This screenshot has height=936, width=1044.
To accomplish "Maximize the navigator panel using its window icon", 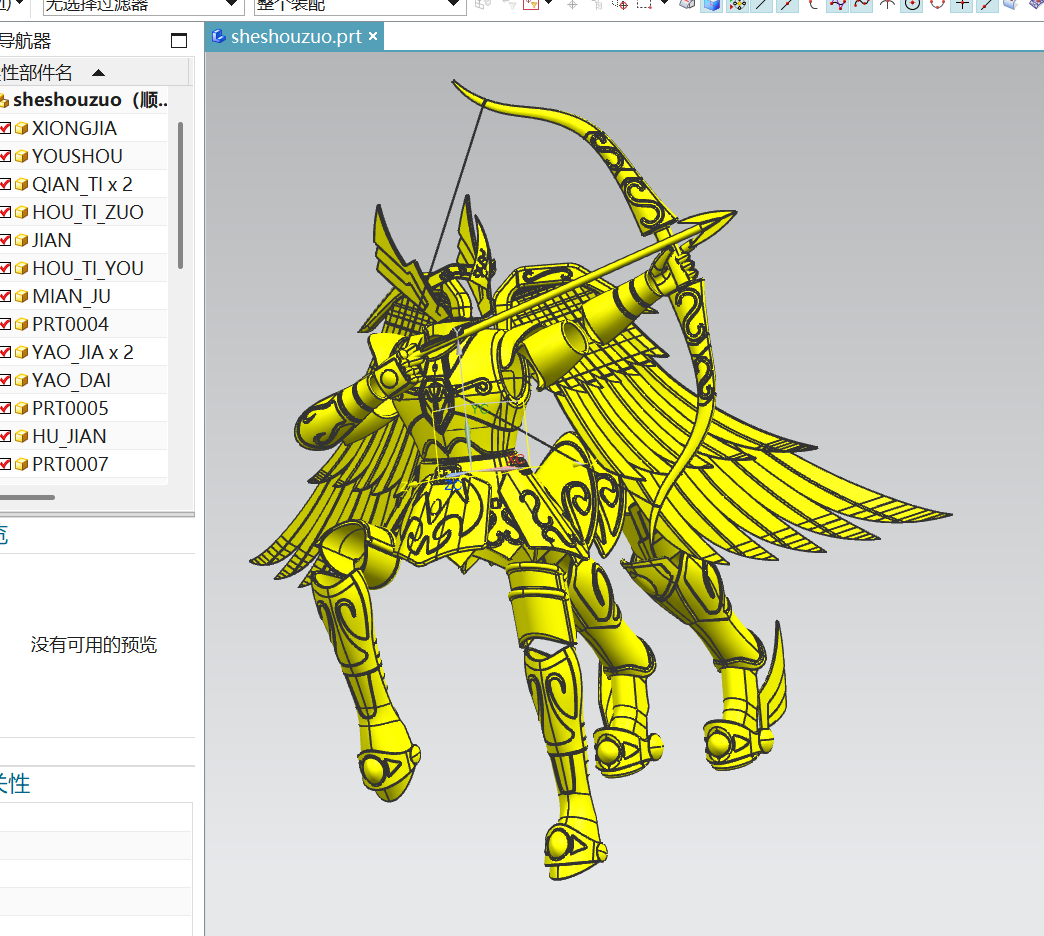I will pyautogui.click(x=179, y=41).
